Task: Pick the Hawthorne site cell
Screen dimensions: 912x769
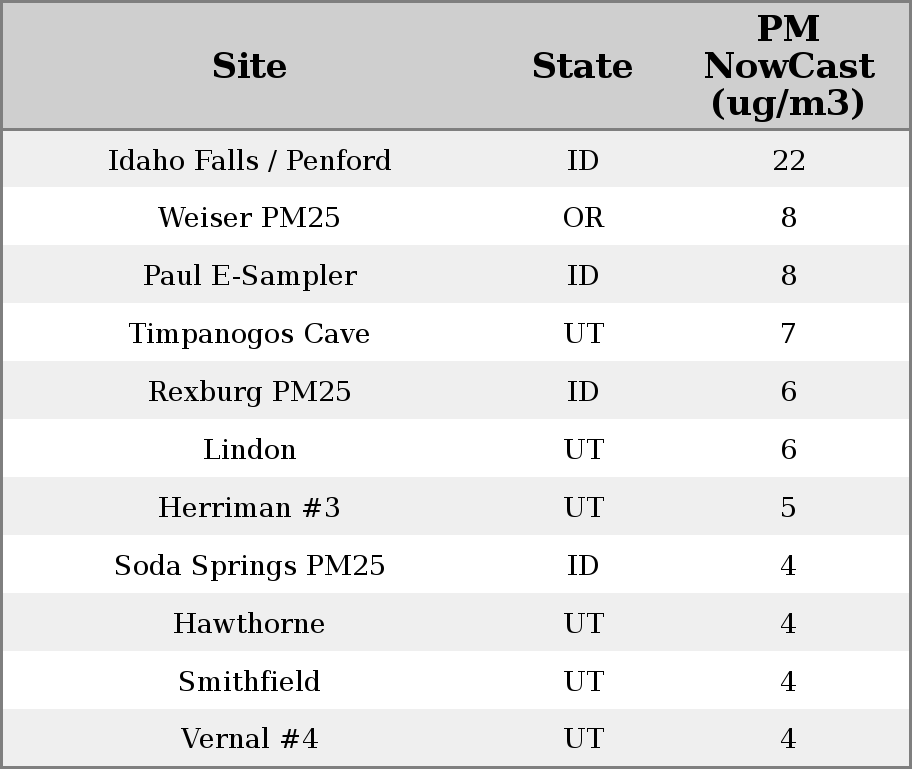Action: click(249, 624)
